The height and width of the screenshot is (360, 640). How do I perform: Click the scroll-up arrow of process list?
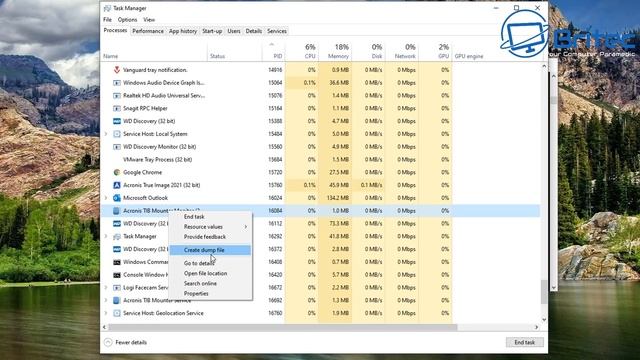coord(544,66)
